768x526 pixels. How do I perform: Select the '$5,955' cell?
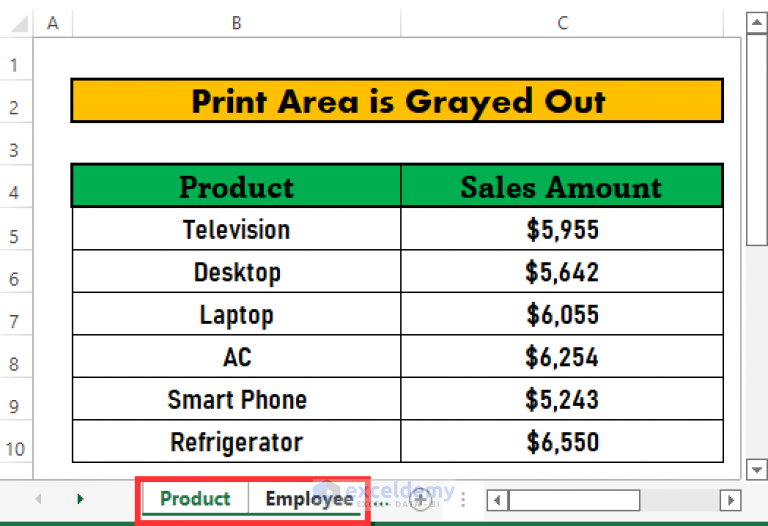(562, 229)
